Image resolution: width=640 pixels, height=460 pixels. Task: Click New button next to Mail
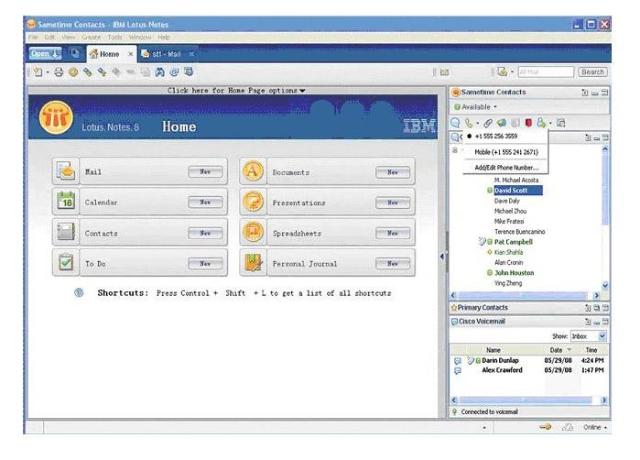(206, 172)
